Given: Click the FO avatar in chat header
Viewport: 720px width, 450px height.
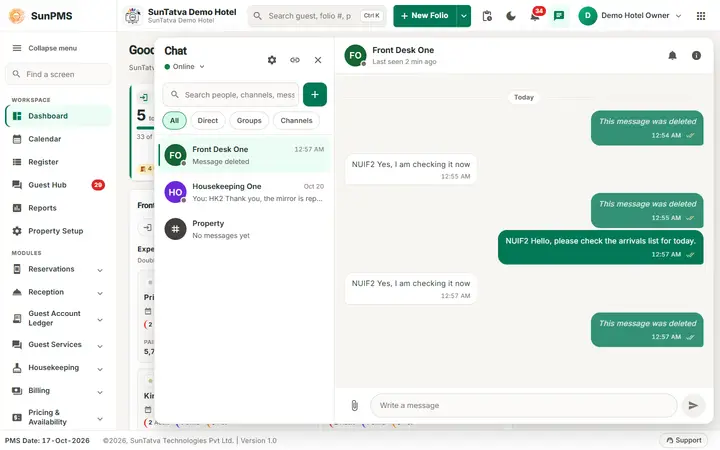Looking at the screenshot, I should pyautogui.click(x=355, y=56).
